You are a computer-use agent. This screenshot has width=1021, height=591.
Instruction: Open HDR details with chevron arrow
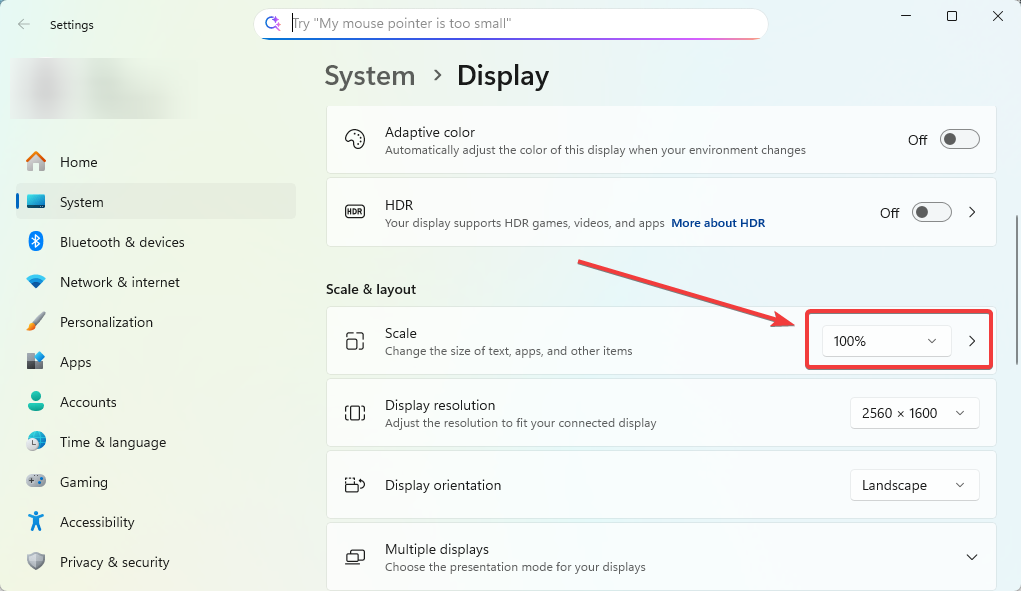[972, 213]
